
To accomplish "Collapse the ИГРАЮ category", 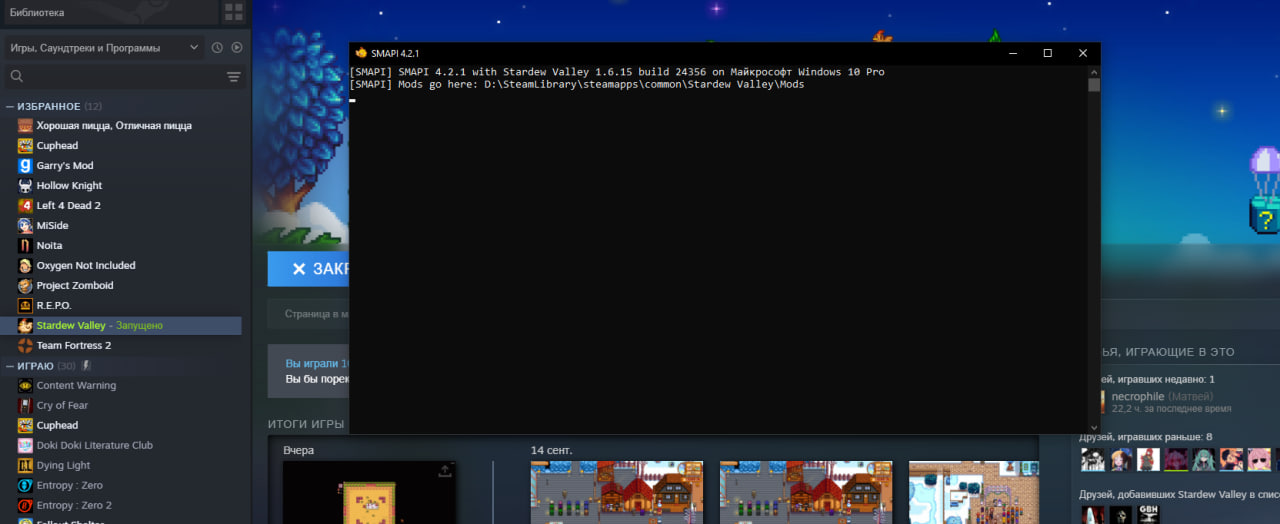I will 10,366.
